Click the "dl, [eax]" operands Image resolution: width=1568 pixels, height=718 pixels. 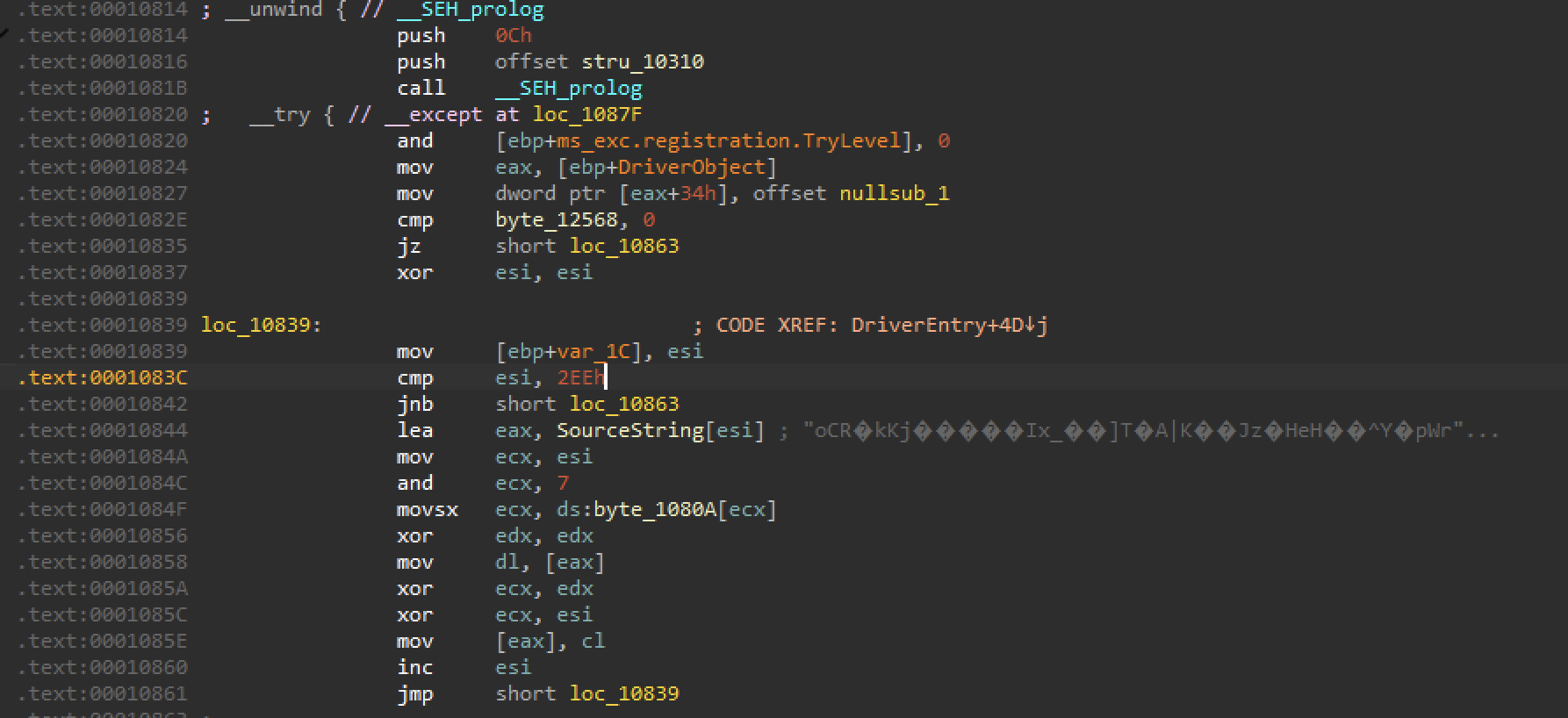tap(550, 562)
